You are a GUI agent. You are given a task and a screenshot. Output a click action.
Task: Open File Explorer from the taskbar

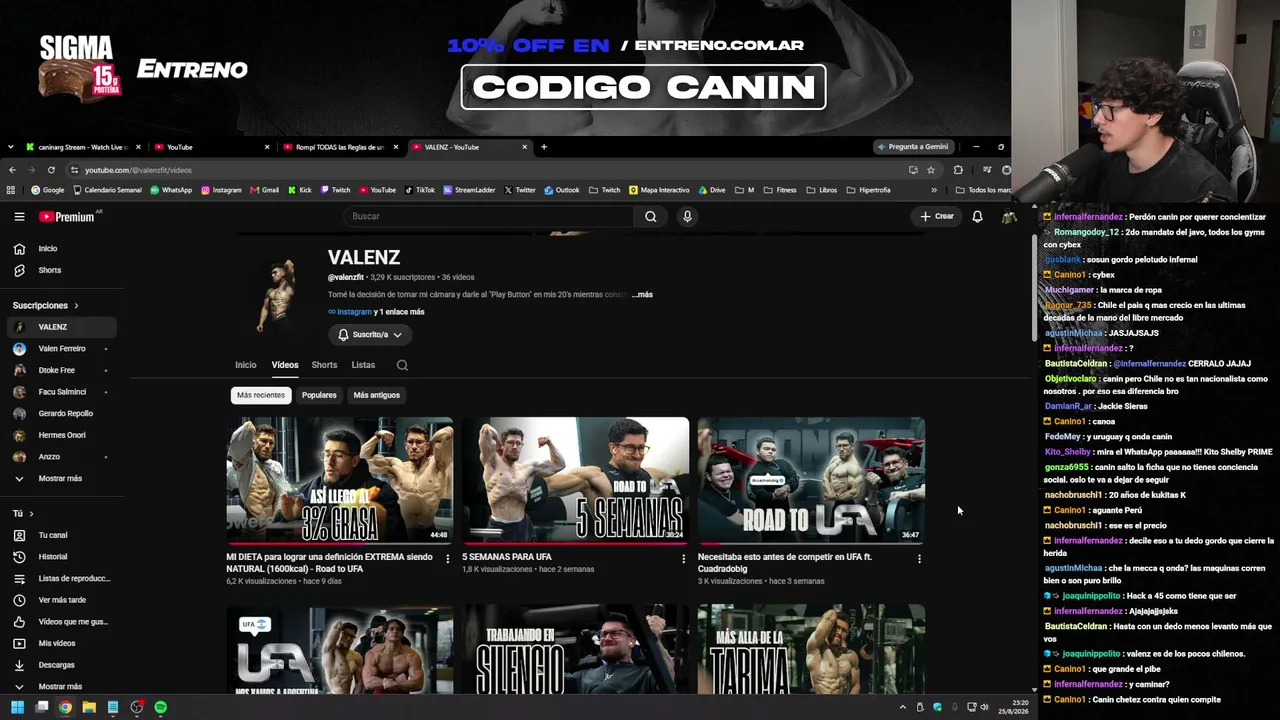coord(89,707)
